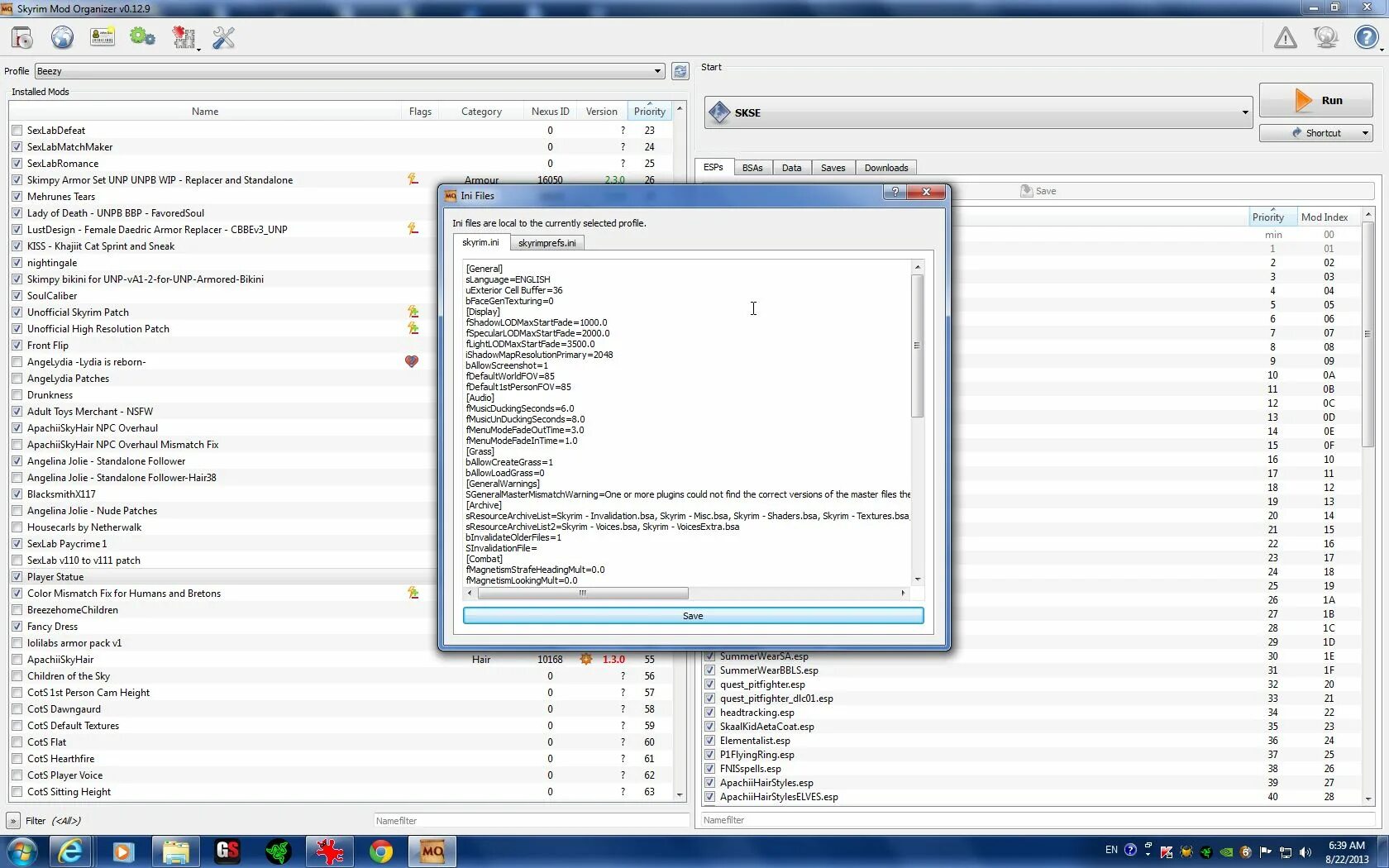
Task: Disable the SexLabMatchMaker mod checkbox
Action: [17, 147]
